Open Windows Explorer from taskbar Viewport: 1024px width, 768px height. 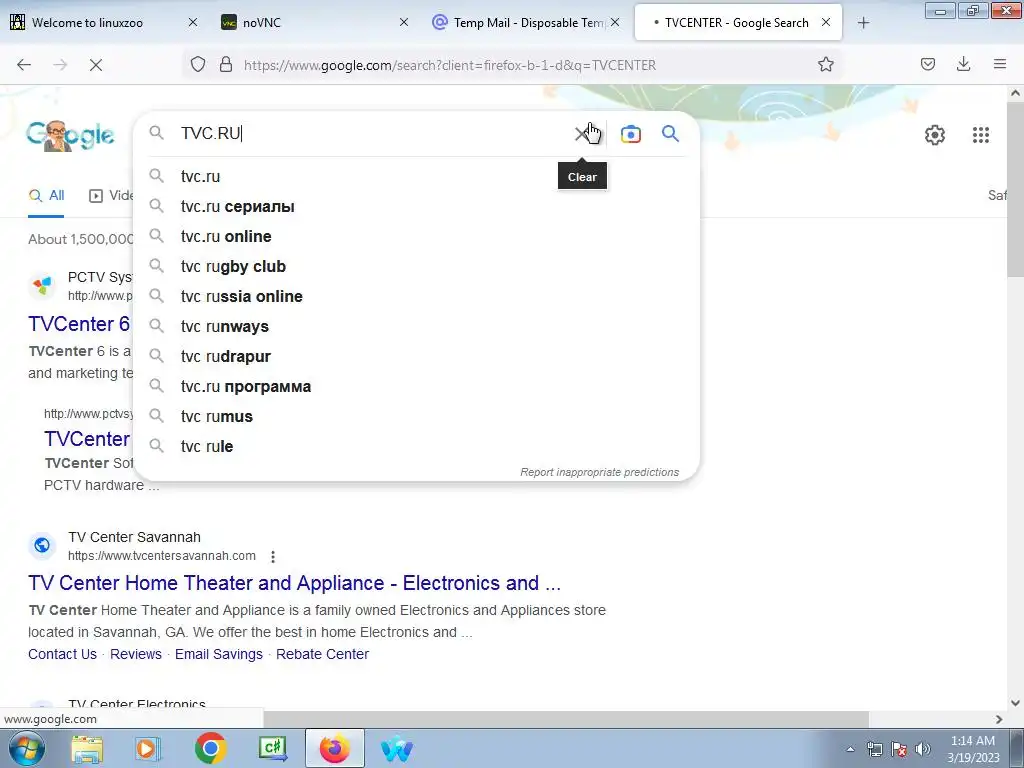[87, 748]
